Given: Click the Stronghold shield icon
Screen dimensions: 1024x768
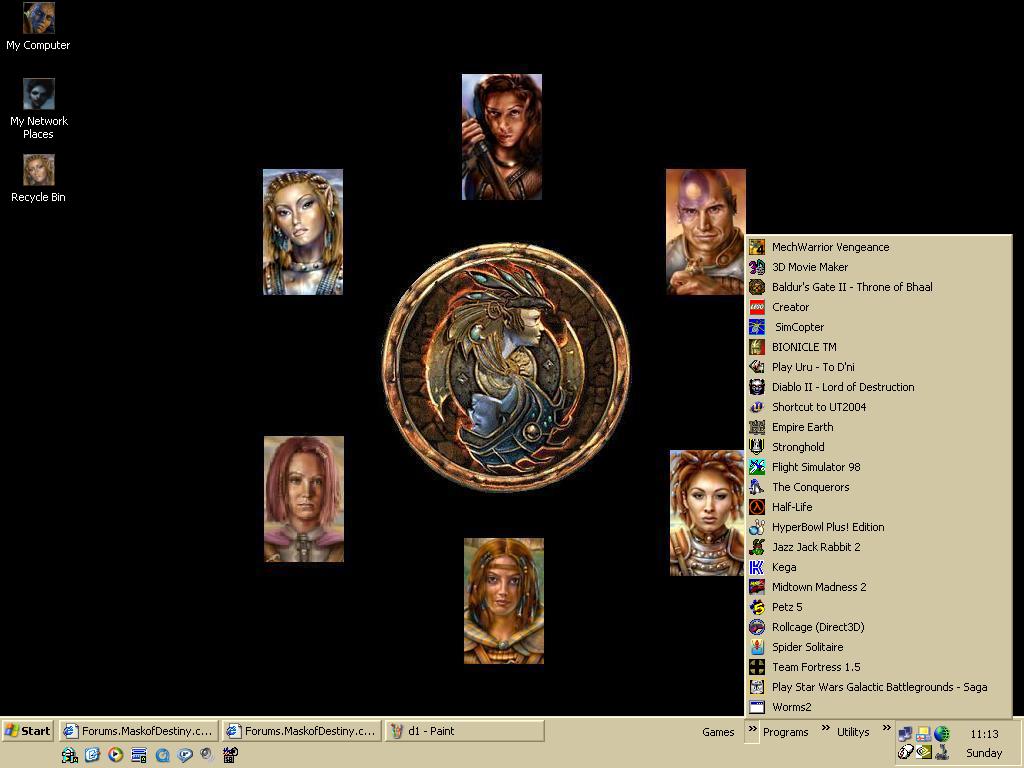Looking at the screenshot, I should click(x=757, y=447).
